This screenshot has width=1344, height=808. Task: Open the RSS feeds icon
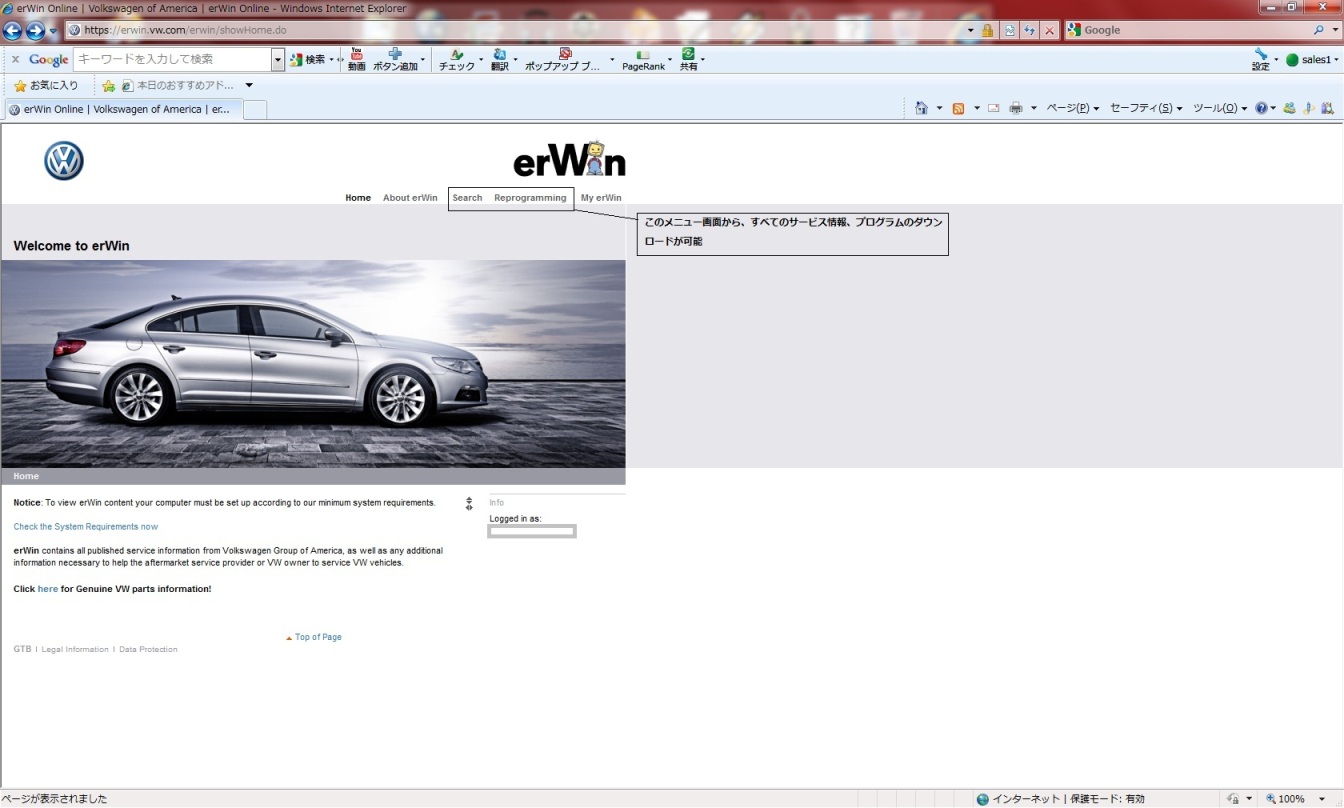pyautogui.click(x=958, y=108)
